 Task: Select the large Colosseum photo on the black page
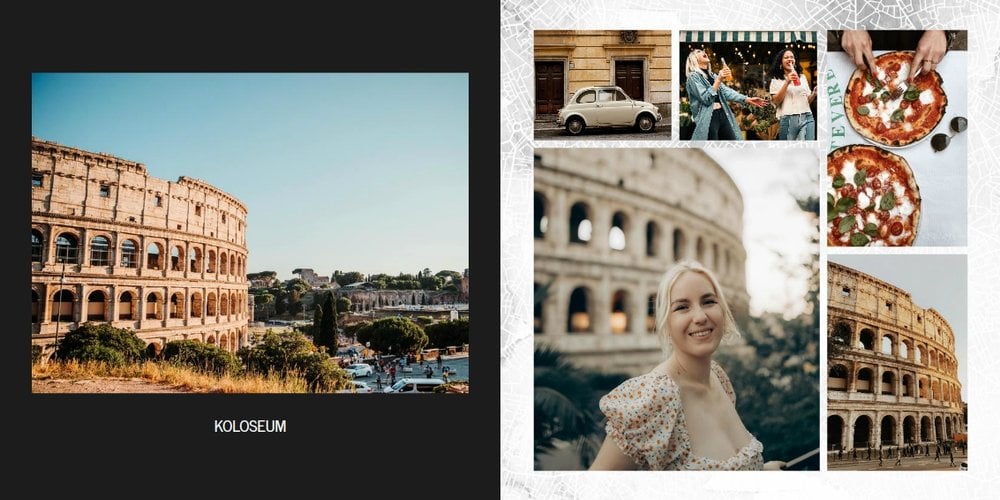point(250,232)
